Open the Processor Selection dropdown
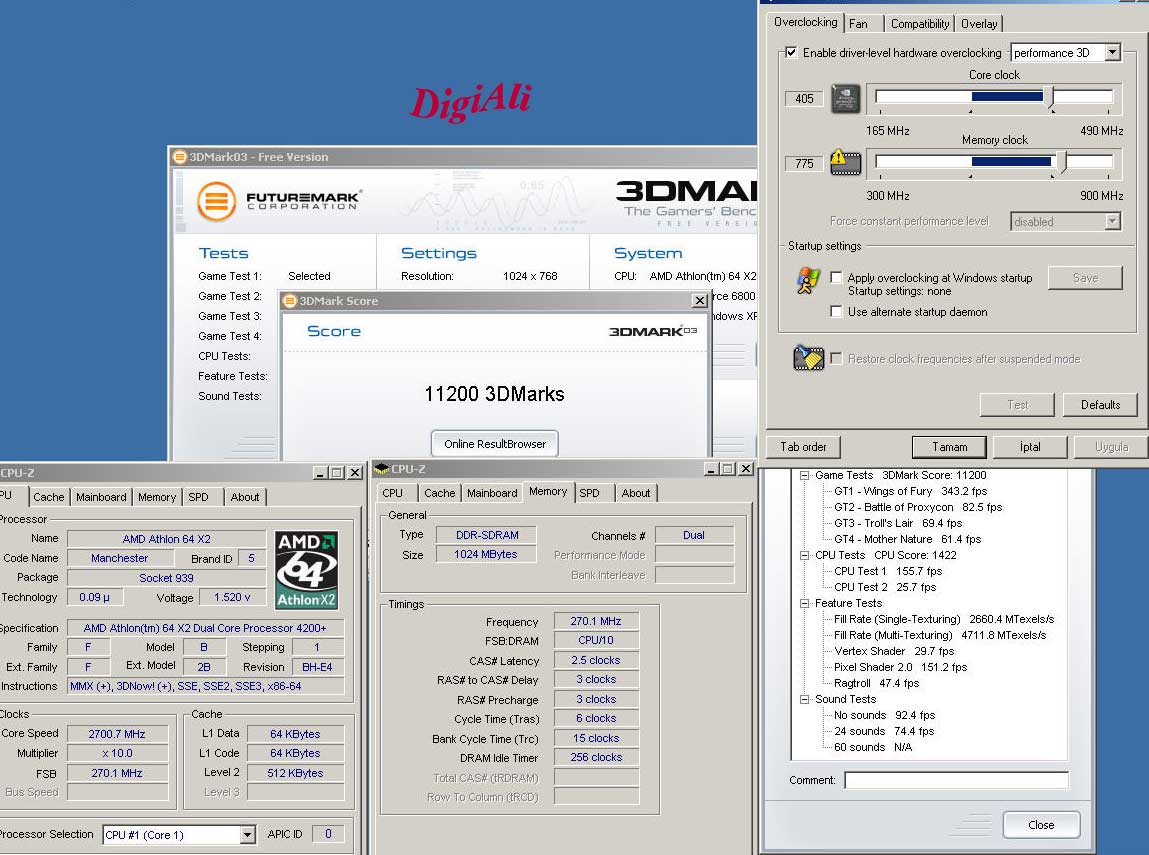Image resolution: width=1149 pixels, height=855 pixels. click(248, 834)
